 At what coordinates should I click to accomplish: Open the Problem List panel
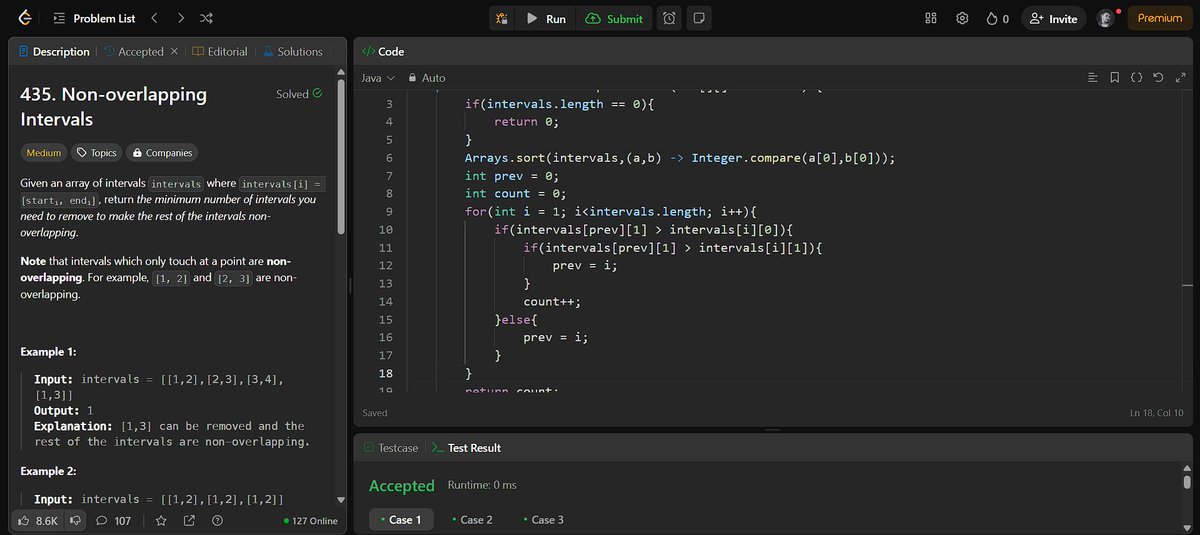point(96,18)
